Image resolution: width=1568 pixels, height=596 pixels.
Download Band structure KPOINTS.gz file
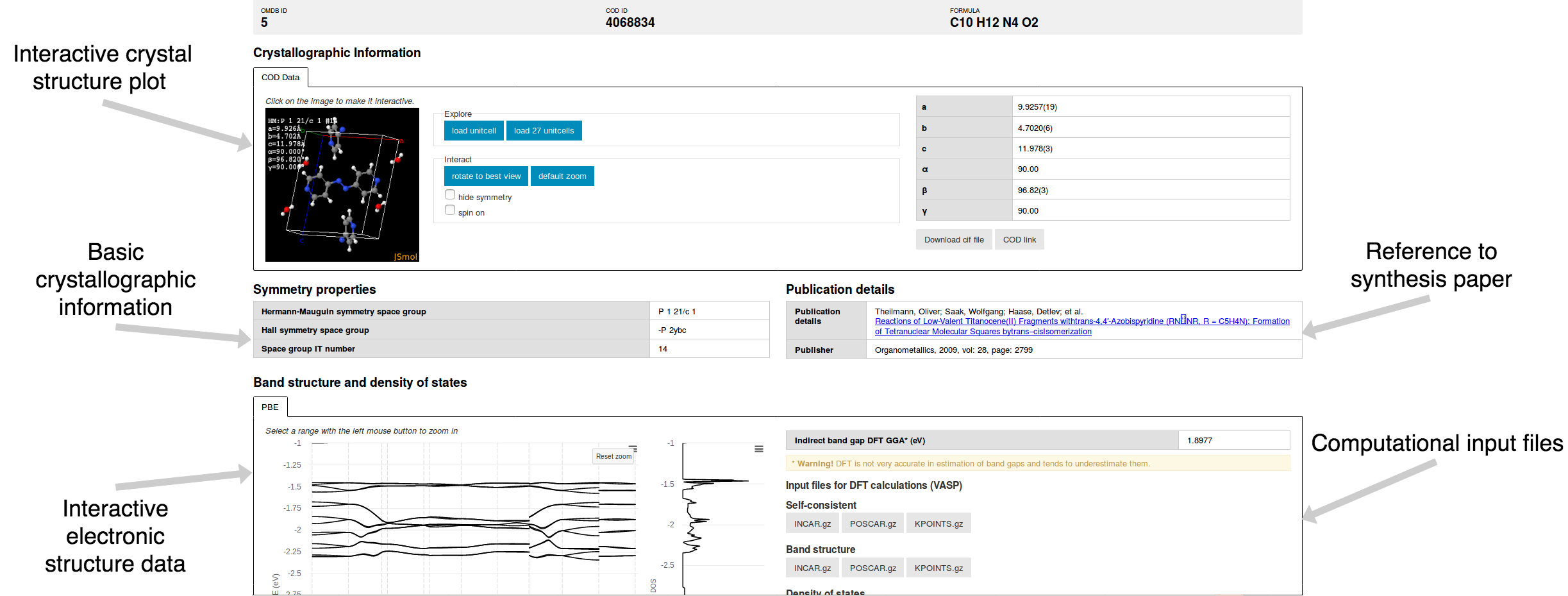[x=938, y=568]
